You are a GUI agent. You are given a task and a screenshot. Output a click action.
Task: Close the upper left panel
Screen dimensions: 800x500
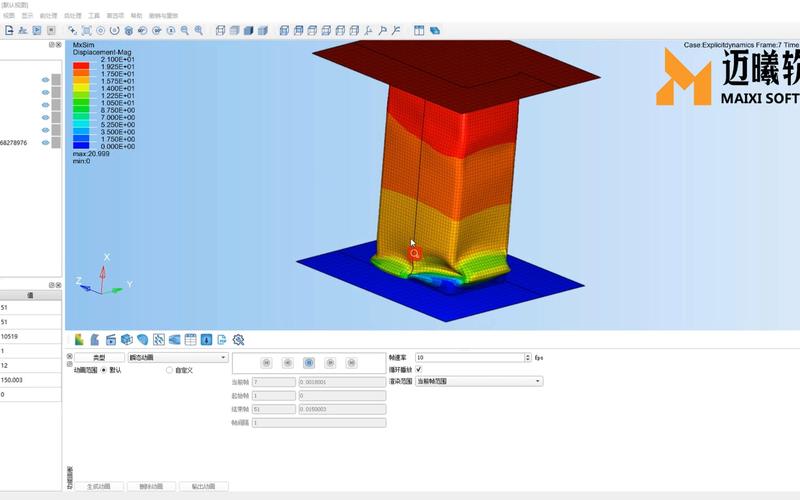pyautogui.click(x=59, y=45)
